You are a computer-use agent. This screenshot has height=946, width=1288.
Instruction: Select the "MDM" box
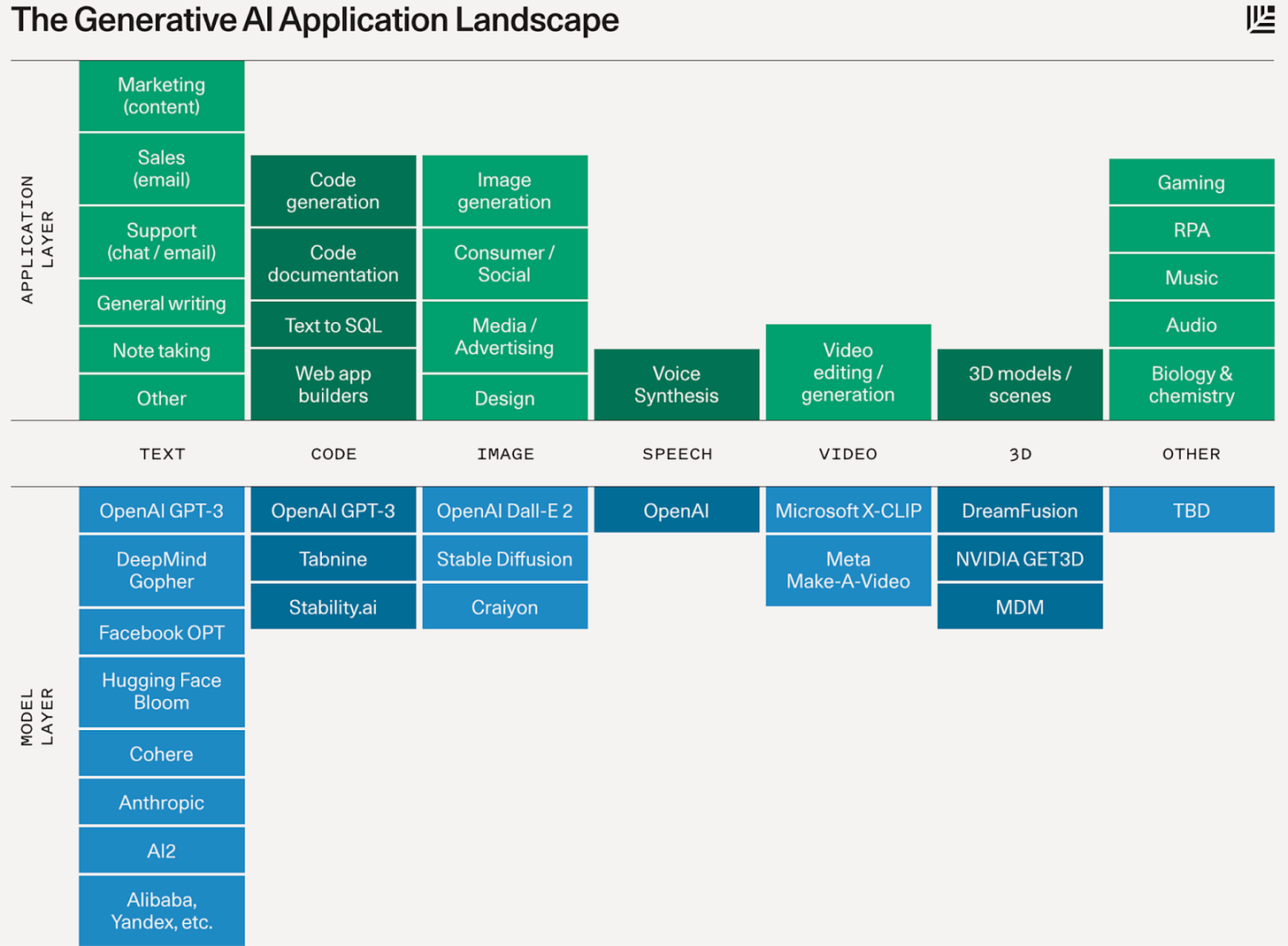1020,606
